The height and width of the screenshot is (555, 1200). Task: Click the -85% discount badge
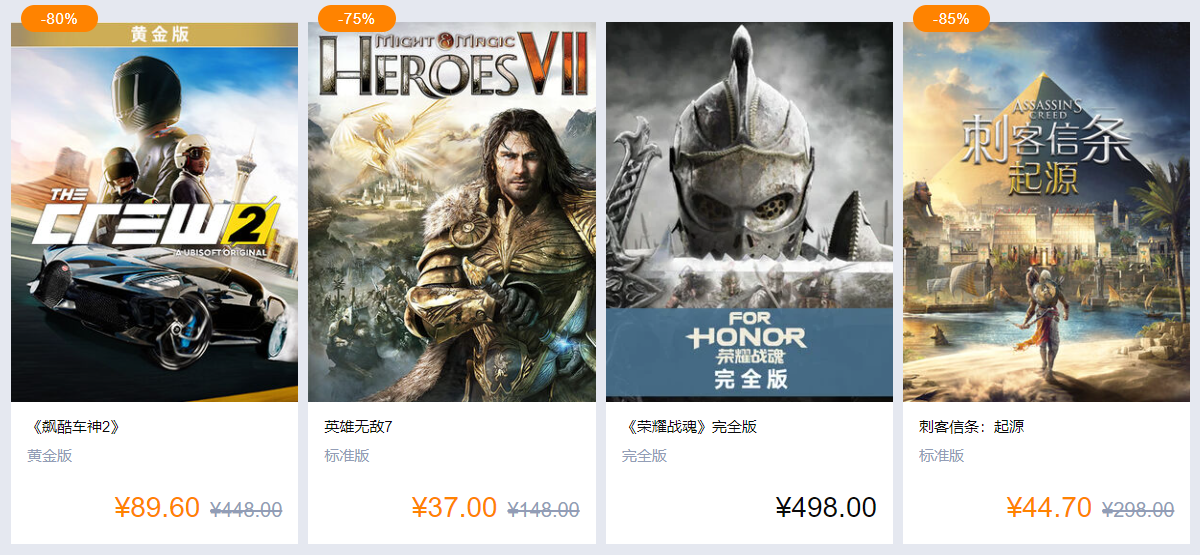951,18
